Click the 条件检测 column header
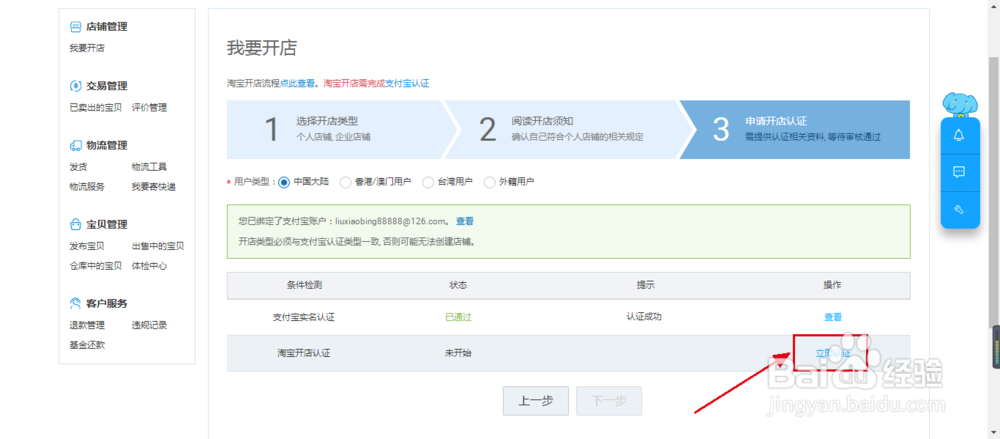This screenshot has width=1000, height=439. [x=304, y=285]
